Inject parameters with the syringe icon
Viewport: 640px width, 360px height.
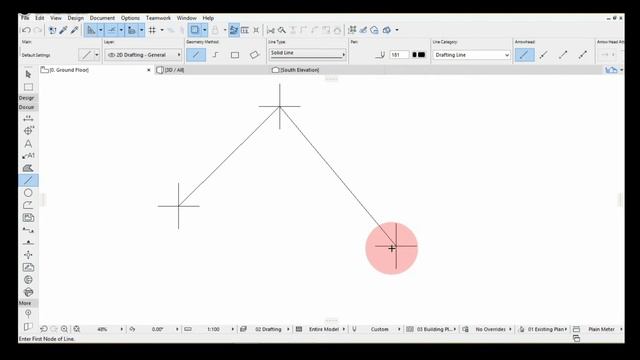pos(74,30)
